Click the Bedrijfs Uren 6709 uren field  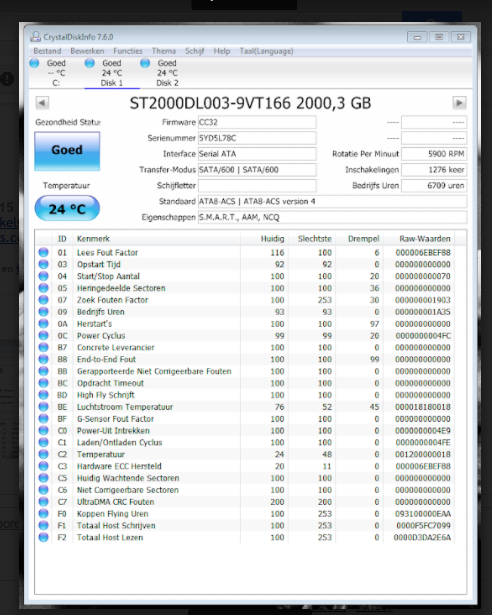click(434, 186)
